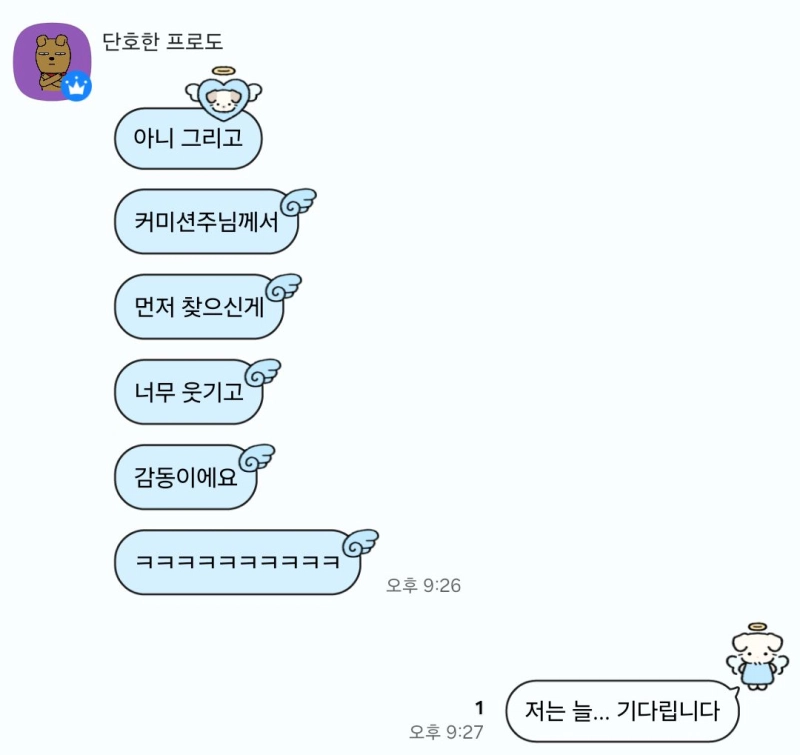Viewport: 800px width, 755px height.
Task: Tap the heart angel puppy sticker icon
Action: pyautogui.click(x=223, y=92)
